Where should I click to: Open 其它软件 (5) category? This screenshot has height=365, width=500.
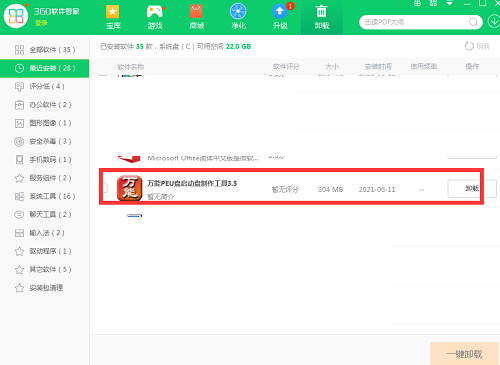pyautogui.click(x=45, y=270)
